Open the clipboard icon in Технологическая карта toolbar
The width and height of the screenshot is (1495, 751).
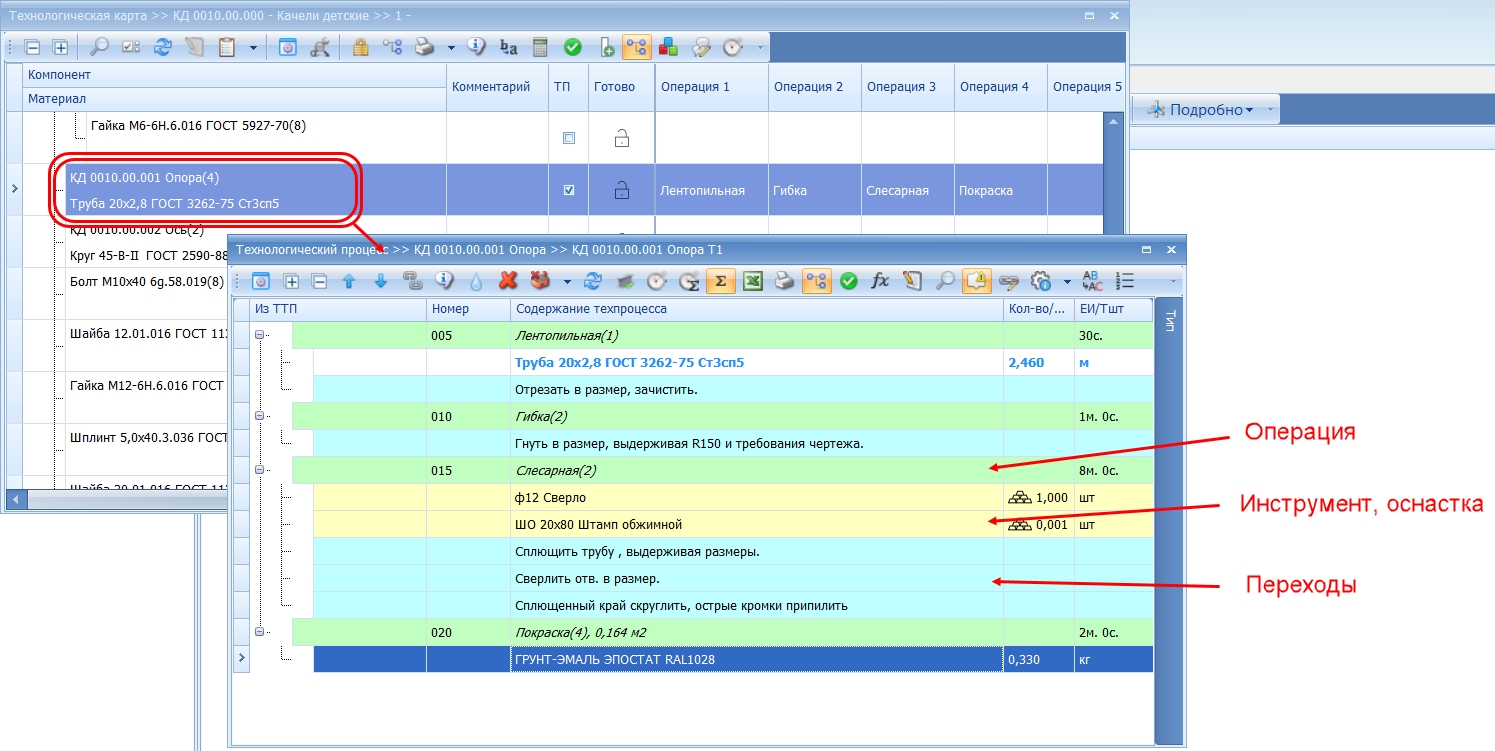click(226, 47)
